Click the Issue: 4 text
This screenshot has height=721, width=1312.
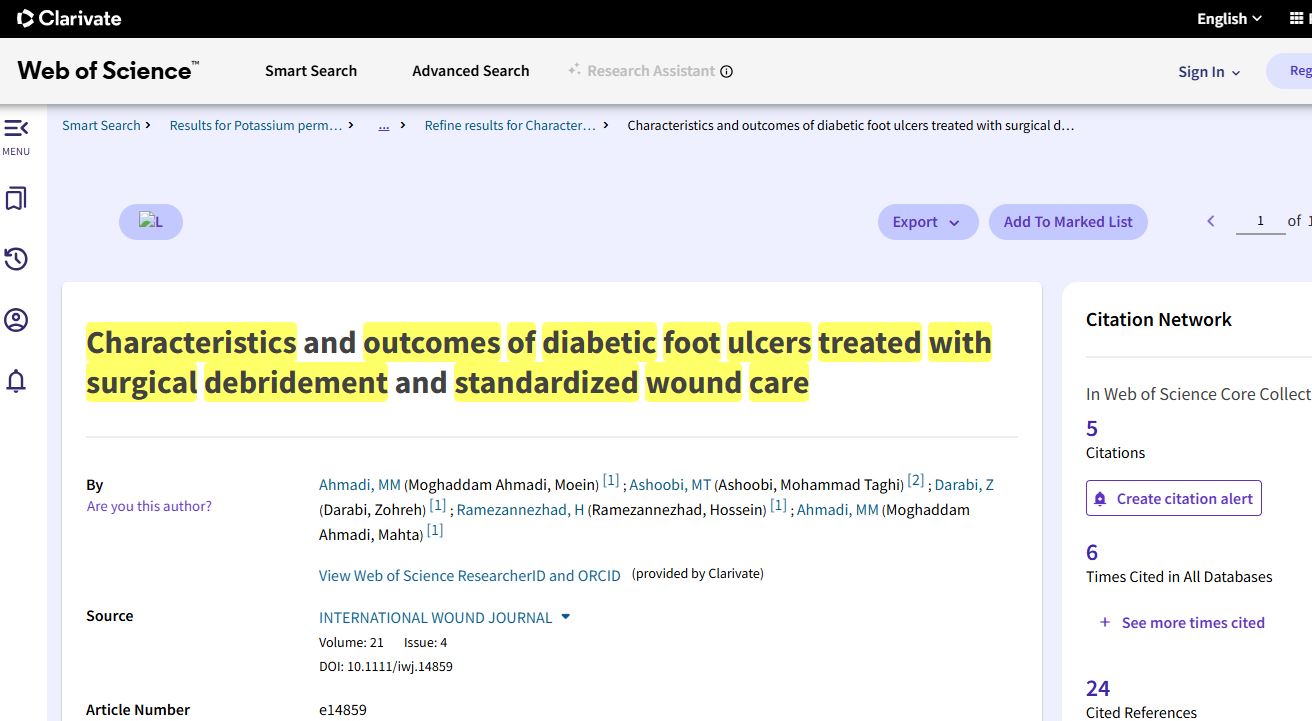click(426, 642)
